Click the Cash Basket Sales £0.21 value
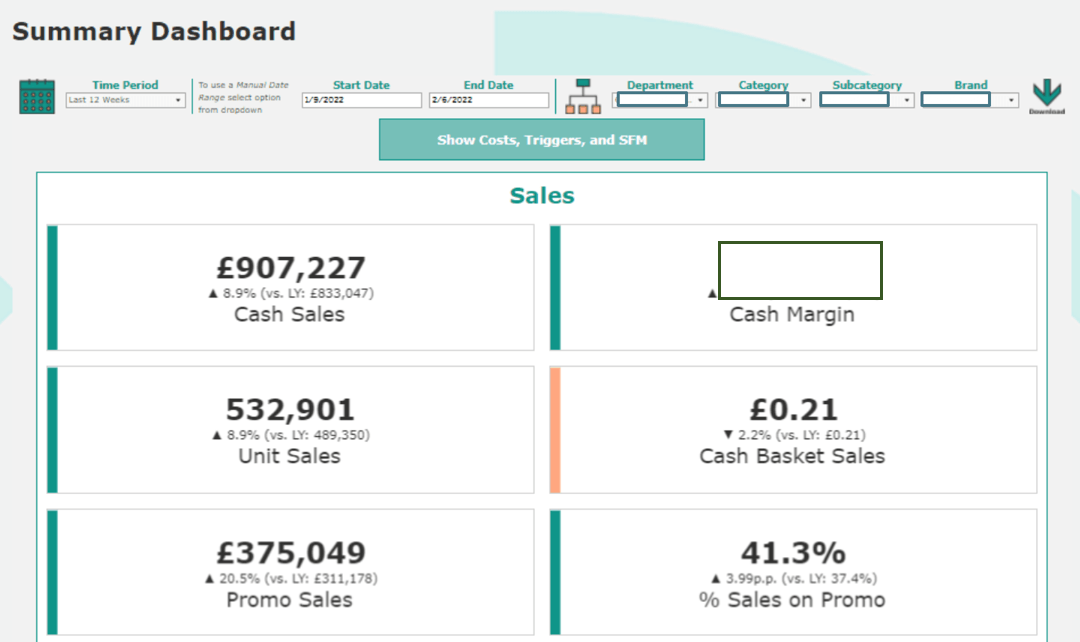 (793, 410)
